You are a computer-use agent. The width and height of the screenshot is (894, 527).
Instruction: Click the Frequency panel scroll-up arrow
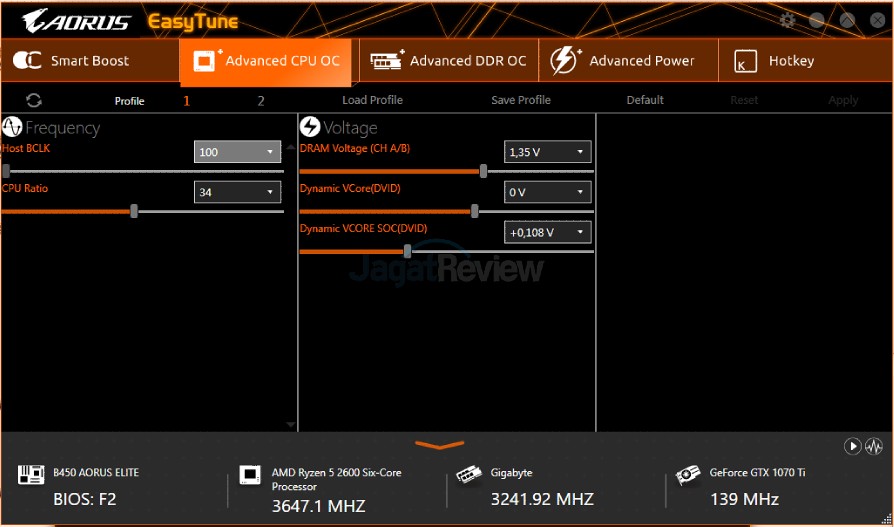(x=291, y=148)
